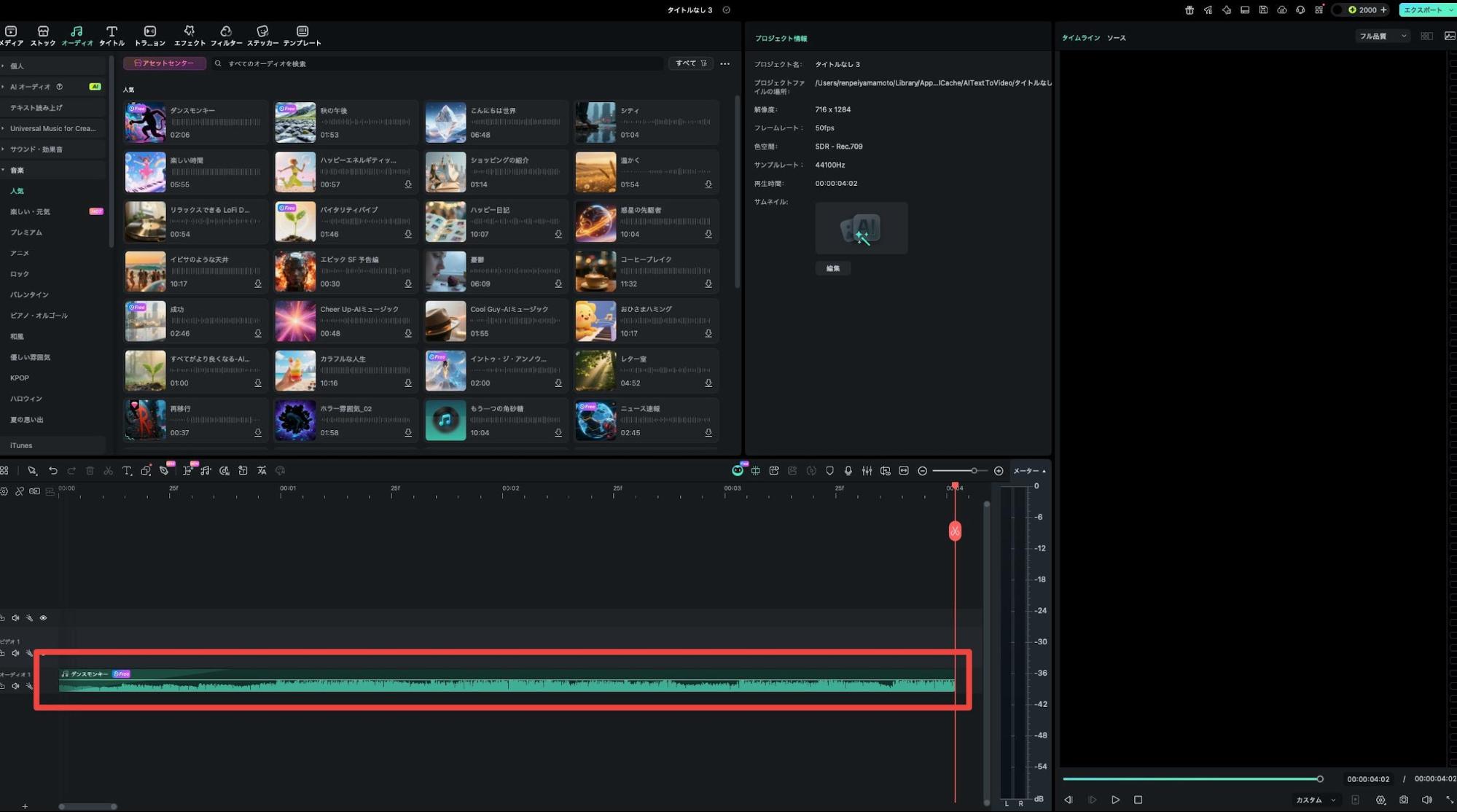Download the Cool Guy-AIミュージック track
The width and height of the screenshot is (1457, 812).
[x=558, y=333]
